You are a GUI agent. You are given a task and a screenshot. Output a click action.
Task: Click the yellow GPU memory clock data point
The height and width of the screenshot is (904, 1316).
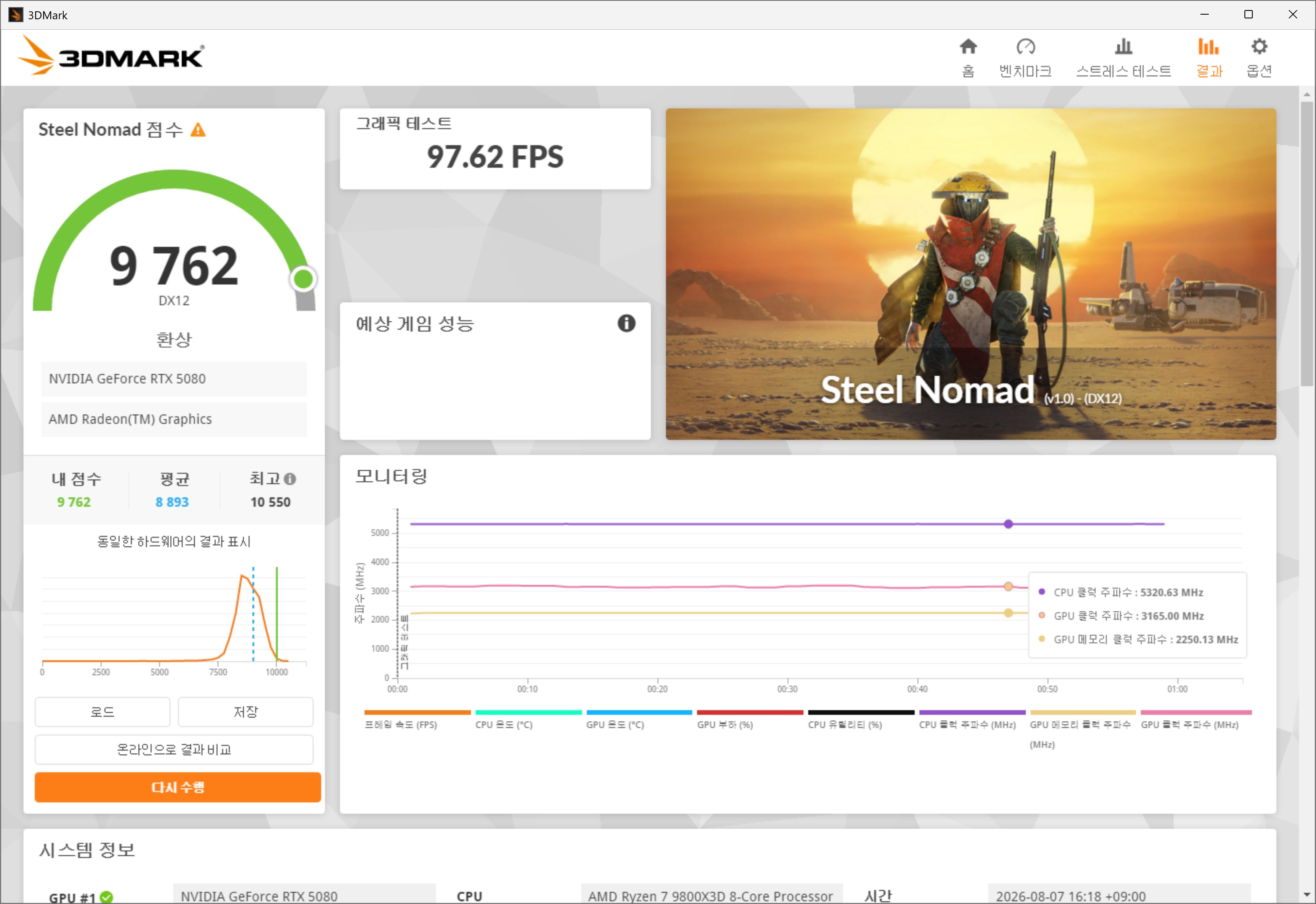click(1008, 613)
